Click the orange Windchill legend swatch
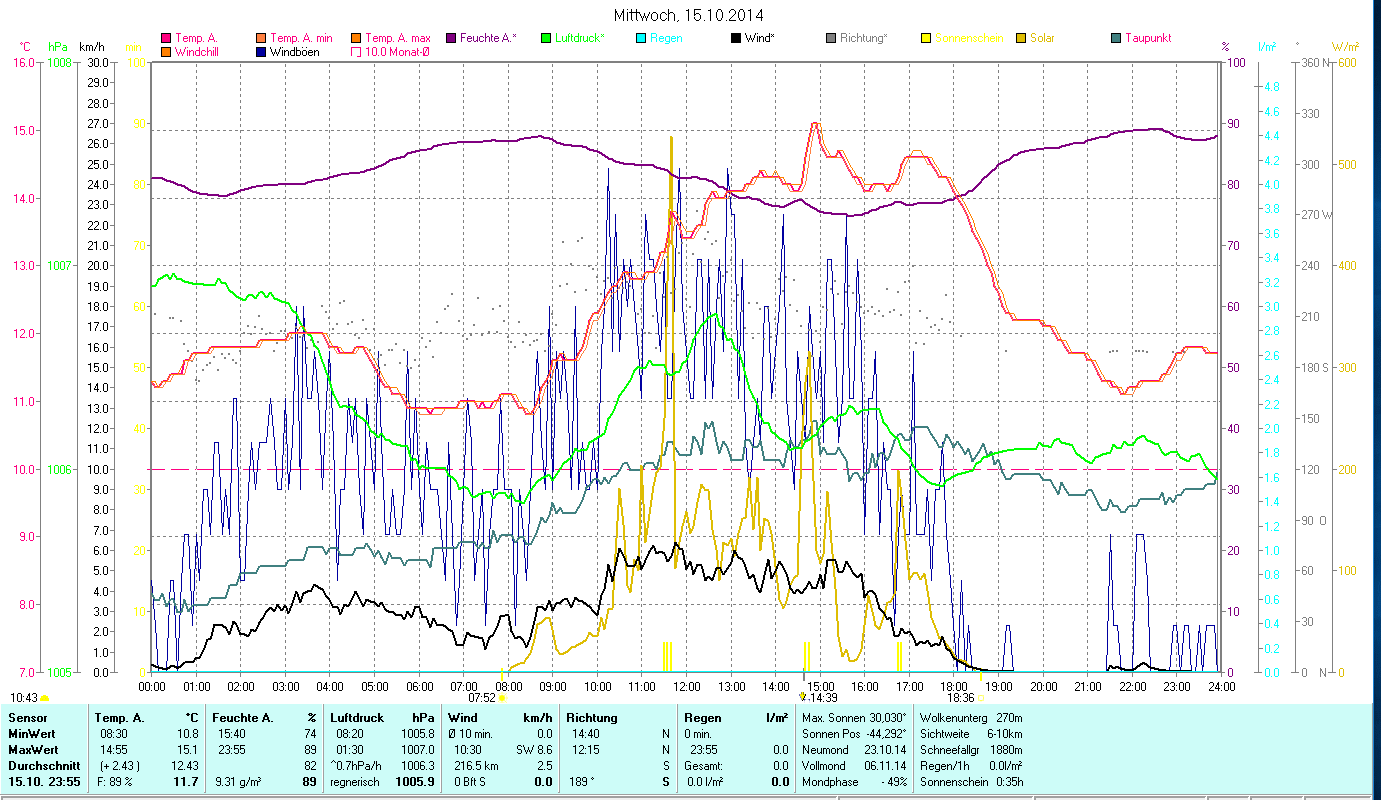The width and height of the screenshot is (1381, 800). point(166,51)
